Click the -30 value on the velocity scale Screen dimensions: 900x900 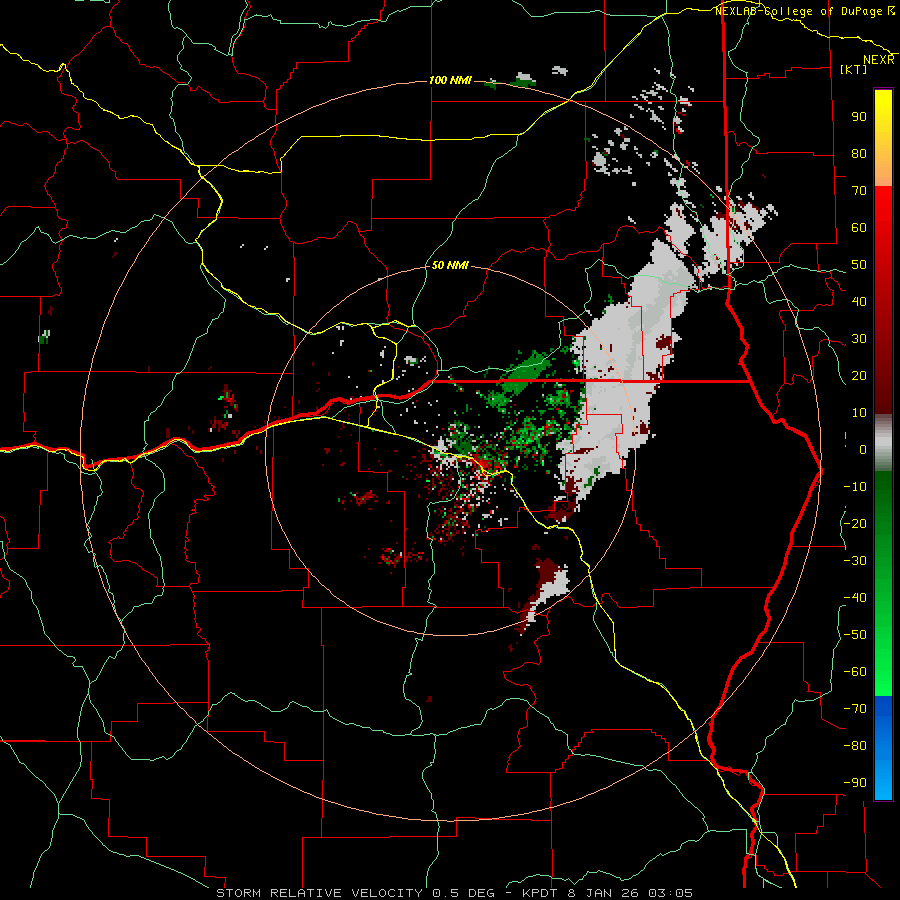855,561
